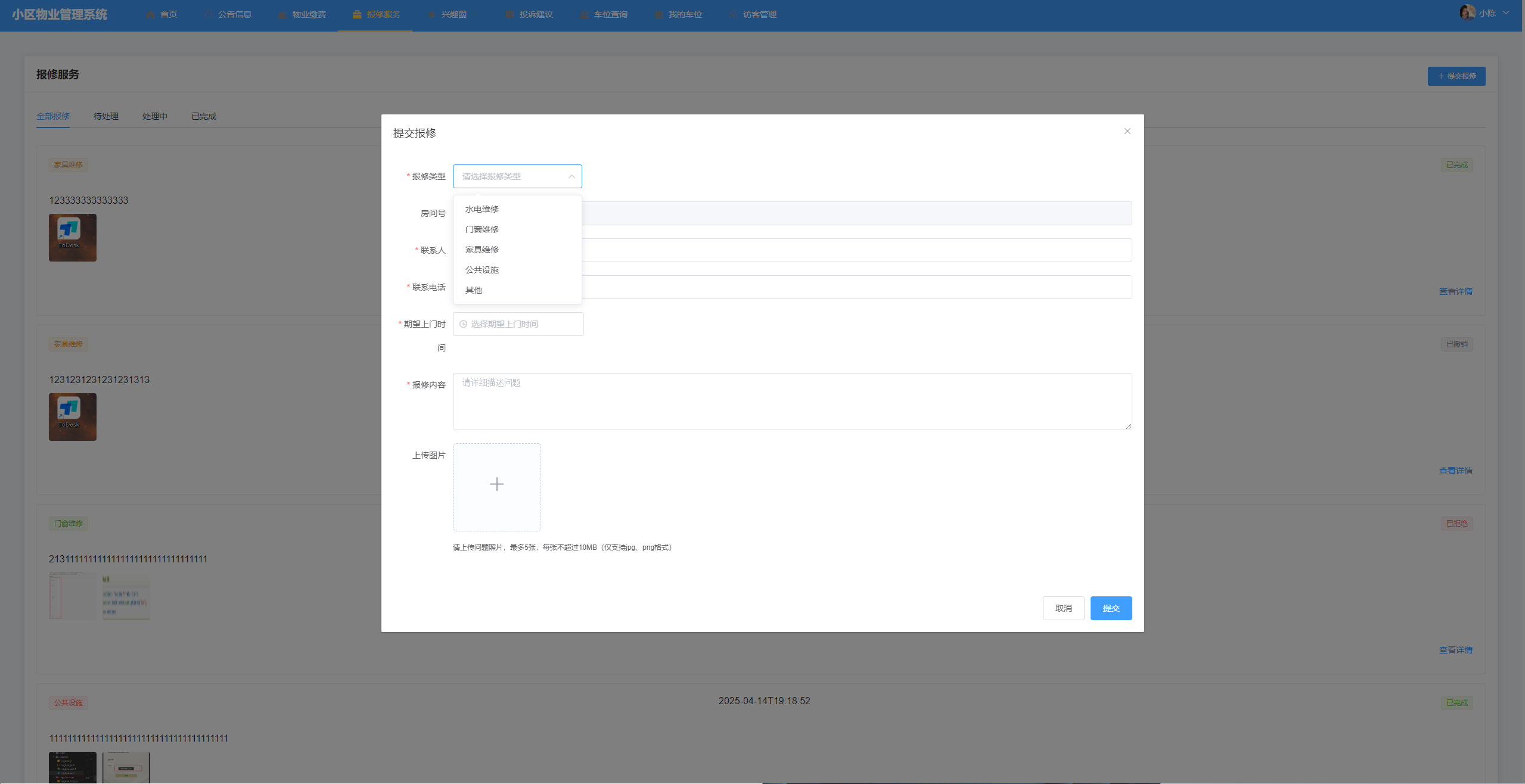Switch to the 待处理 tab
The height and width of the screenshot is (784, 1525).
tap(106, 116)
